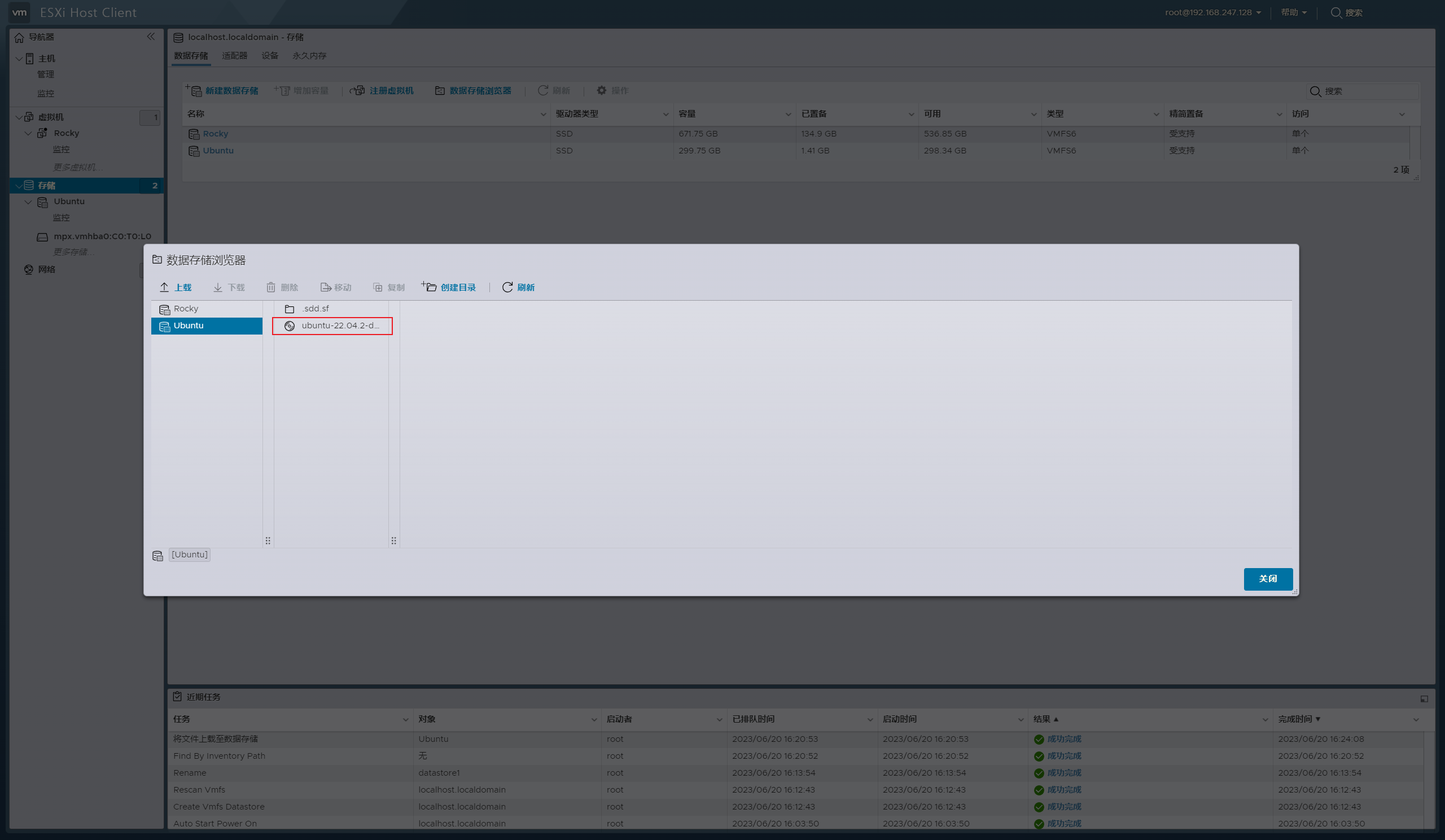Click the first column resize grip in the browser
Viewport: 1445px width, 840px height.
point(268,540)
